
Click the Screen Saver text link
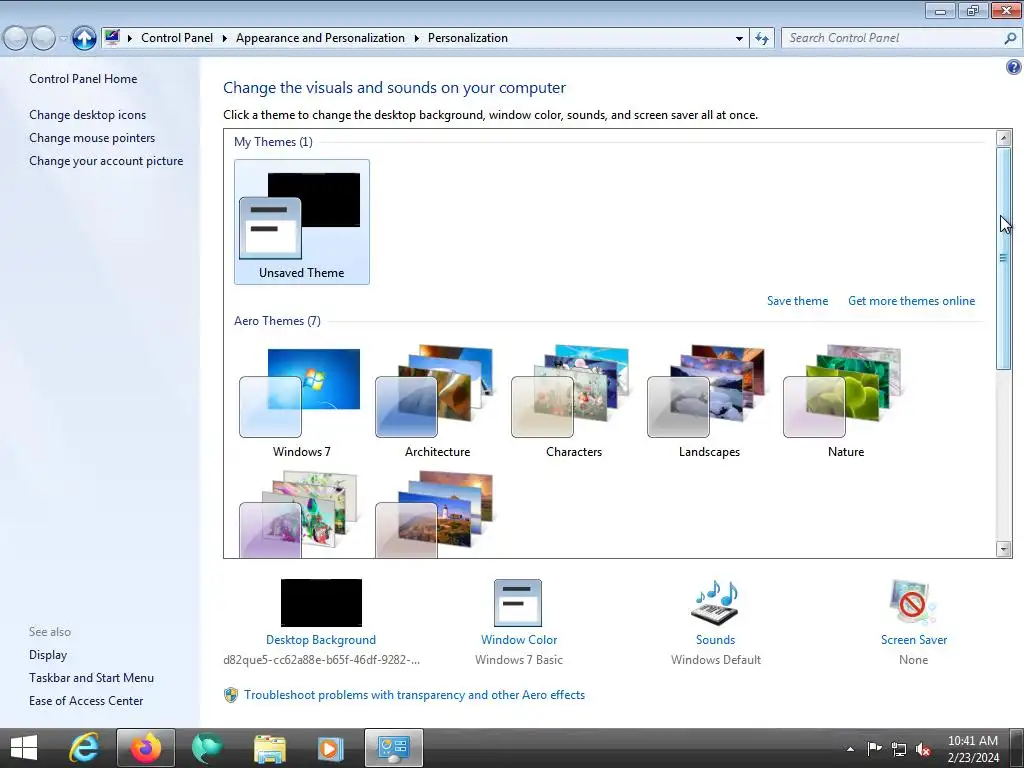coord(914,640)
